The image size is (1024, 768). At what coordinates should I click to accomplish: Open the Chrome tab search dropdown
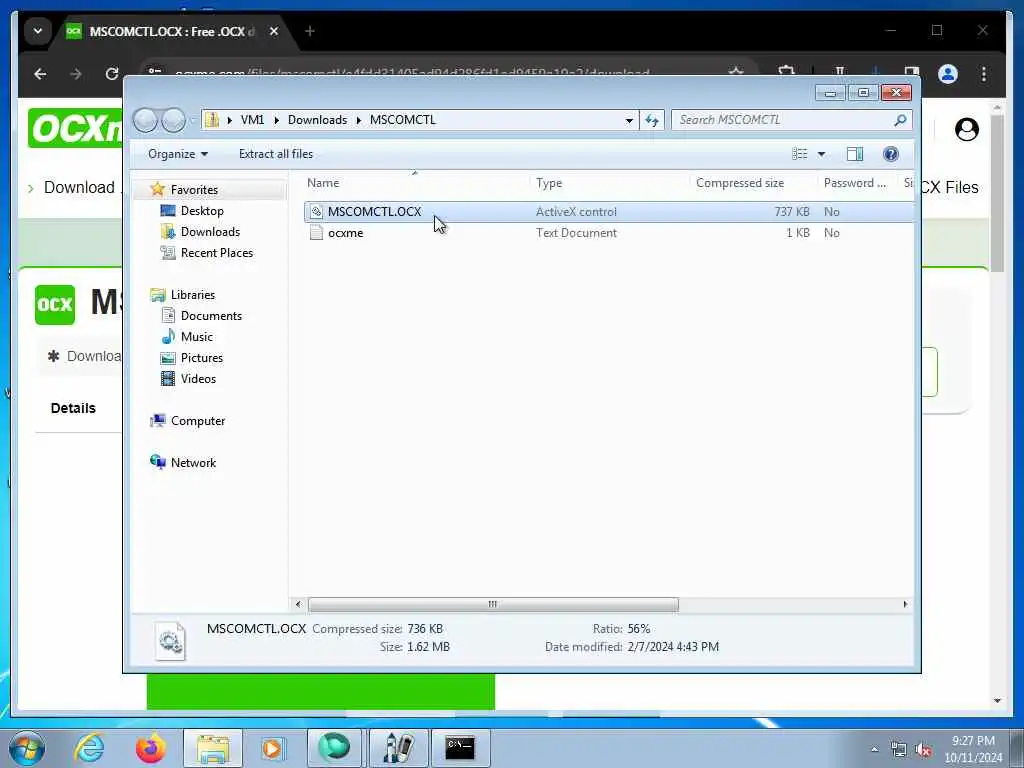tap(38, 31)
